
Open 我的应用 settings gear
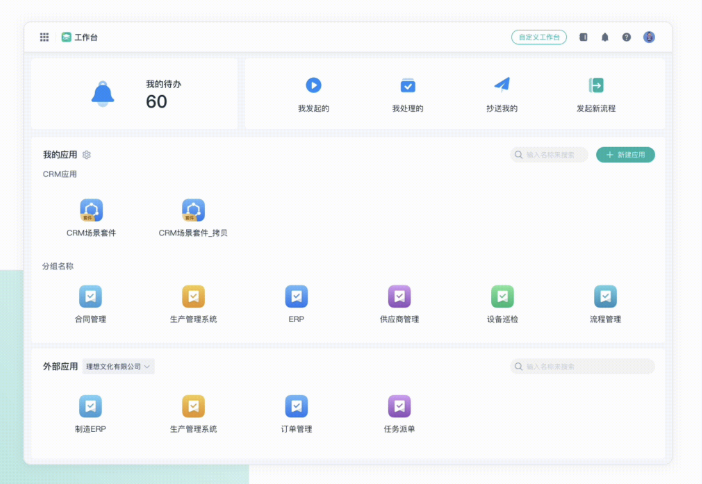pos(86,155)
